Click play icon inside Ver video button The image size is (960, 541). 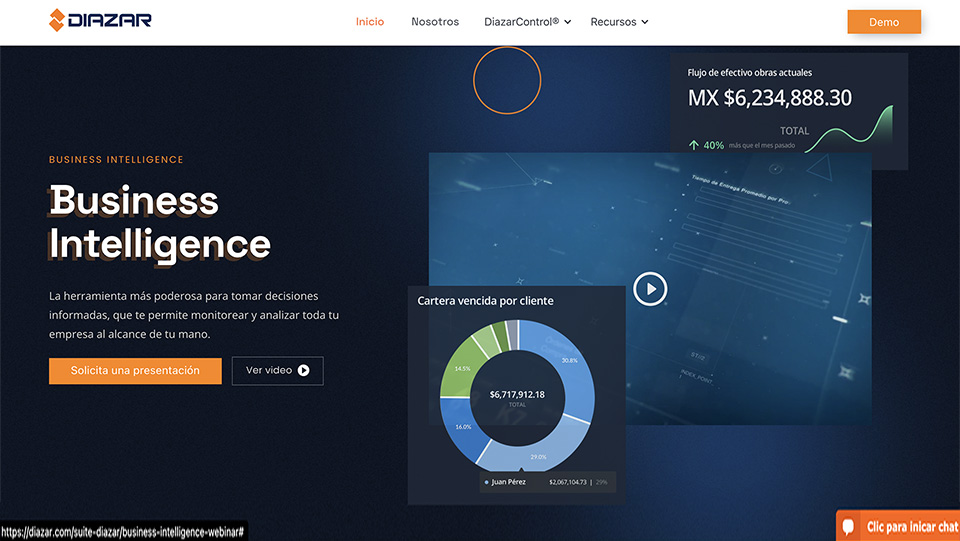tap(304, 370)
